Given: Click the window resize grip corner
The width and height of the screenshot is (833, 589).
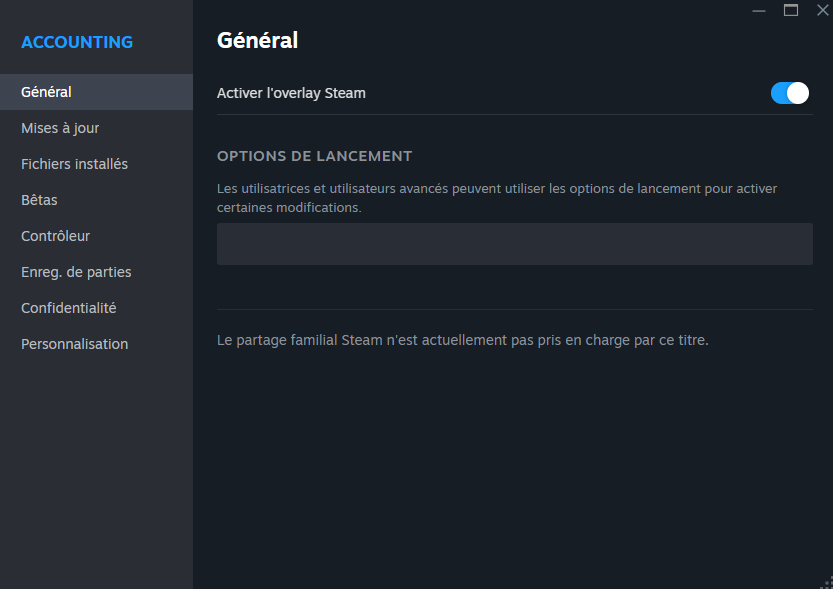Looking at the screenshot, I should [825, 581].
